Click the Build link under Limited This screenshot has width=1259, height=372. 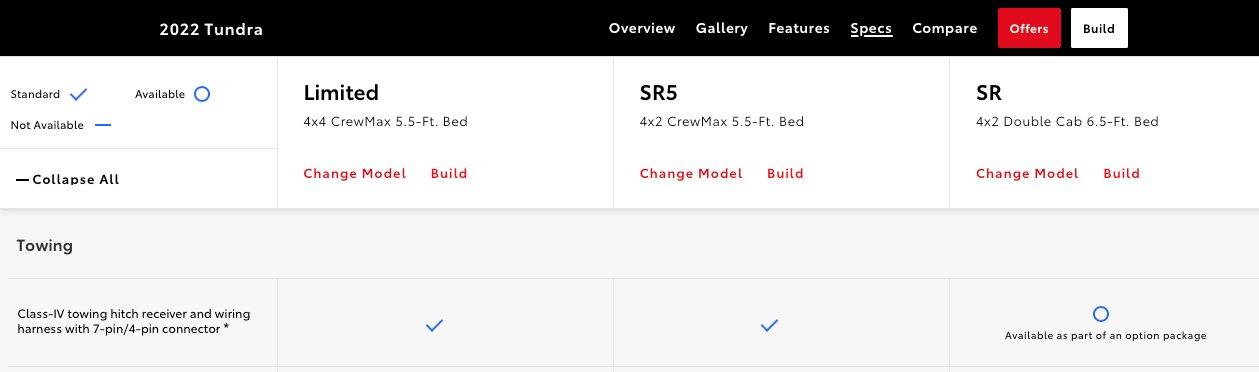tap(449, 173)
